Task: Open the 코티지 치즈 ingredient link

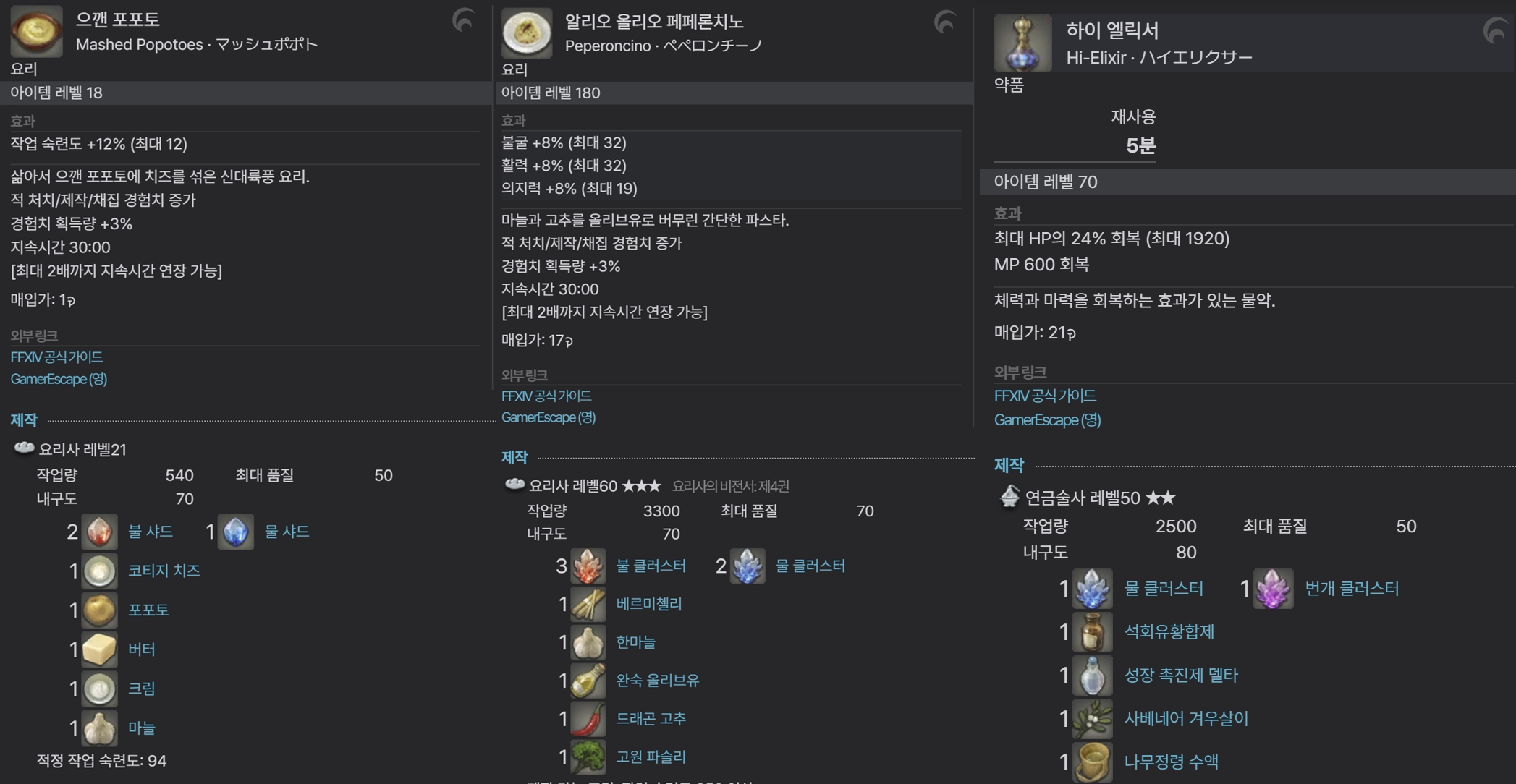Action: coord(164,571)
